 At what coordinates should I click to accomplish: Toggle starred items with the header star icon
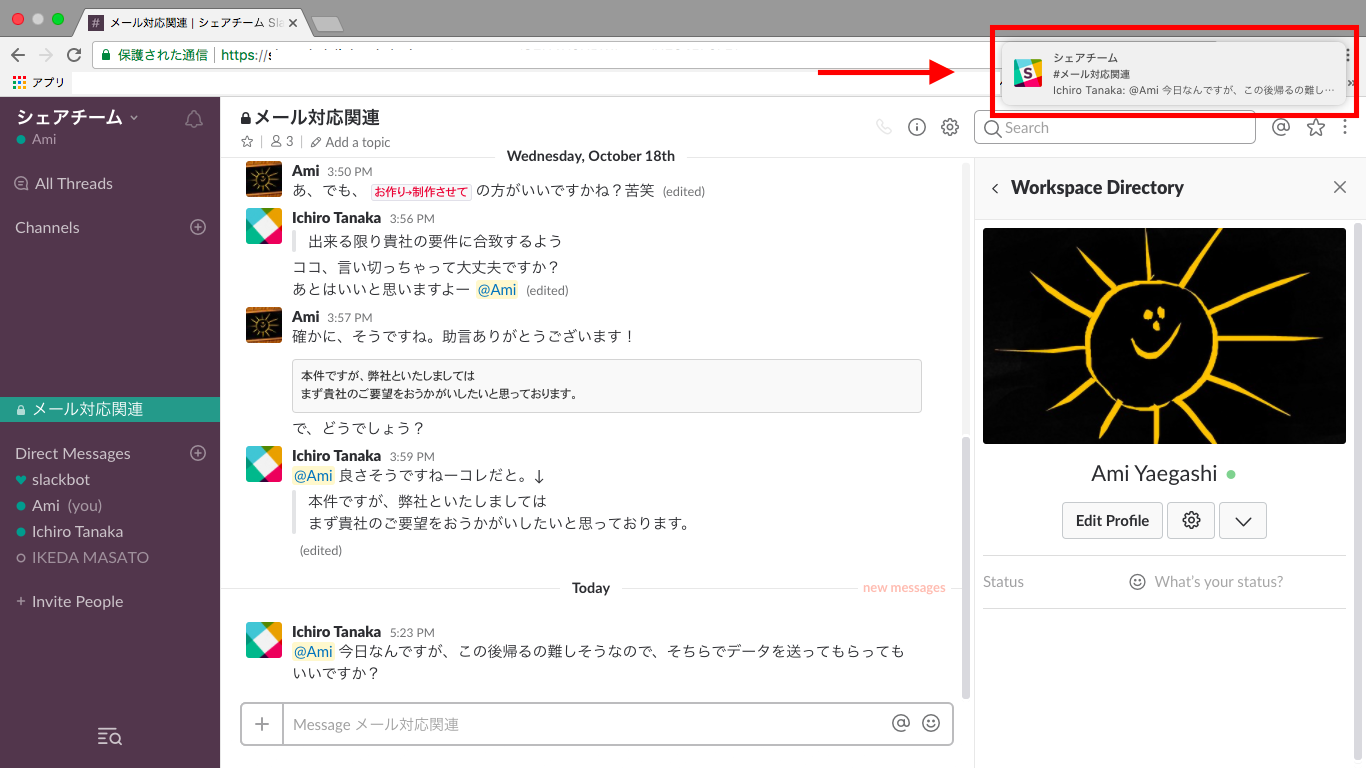click(1315, 127)
